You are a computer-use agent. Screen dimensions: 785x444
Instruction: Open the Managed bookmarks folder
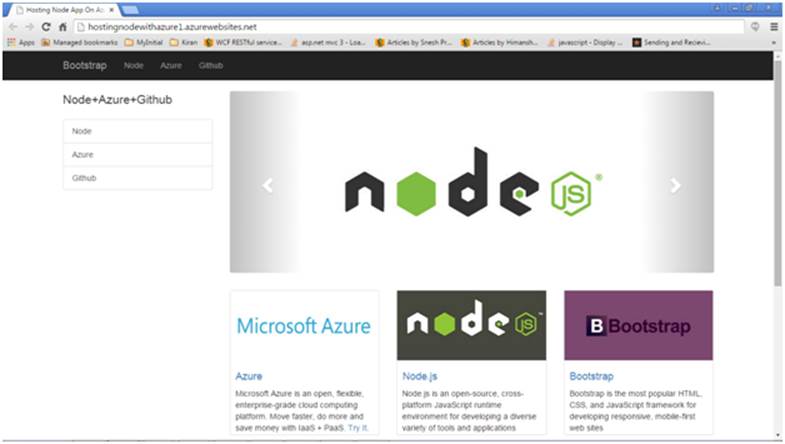click(x=80, y=43)
